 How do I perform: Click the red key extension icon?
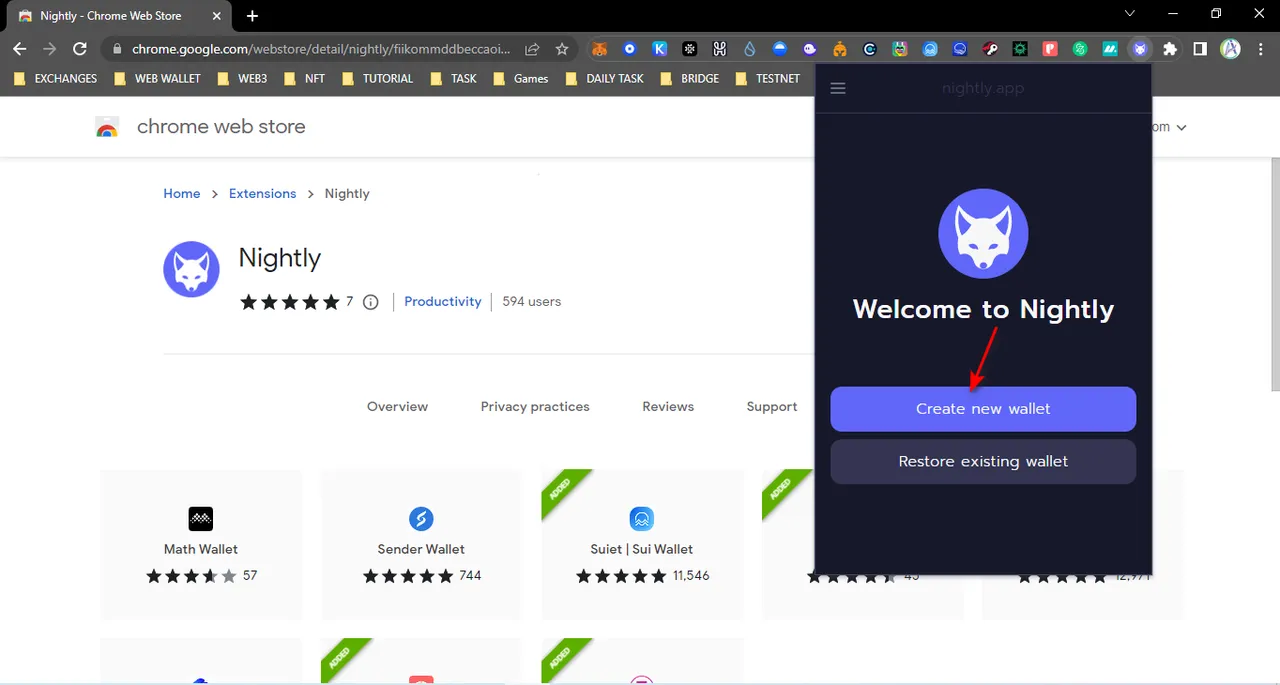pyautogui.click(x=990, y=49)
